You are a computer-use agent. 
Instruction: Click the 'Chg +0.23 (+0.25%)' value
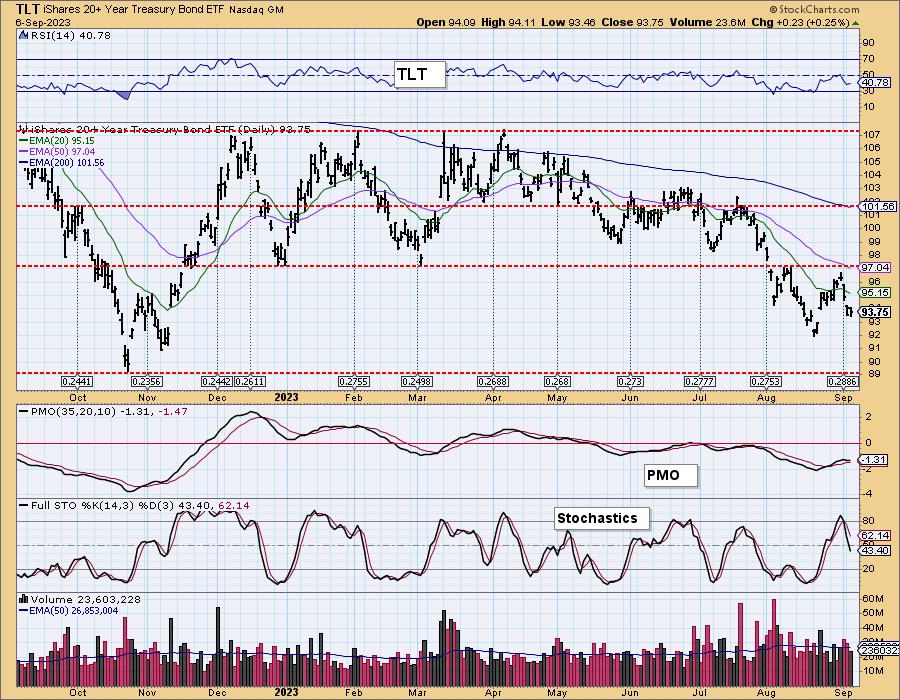(x=801, y=22)
